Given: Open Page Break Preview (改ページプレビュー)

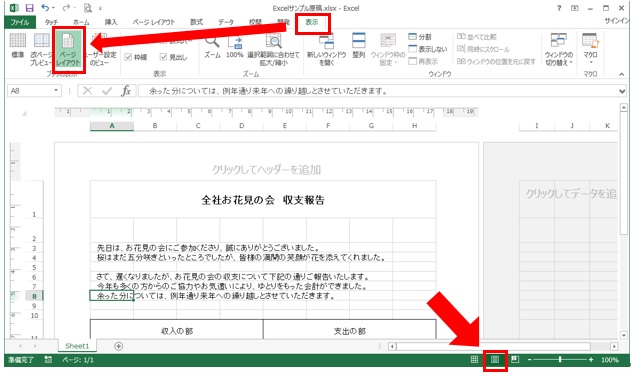Looking at the screenshot, I should pyautogui.click(x=41, y=49).
